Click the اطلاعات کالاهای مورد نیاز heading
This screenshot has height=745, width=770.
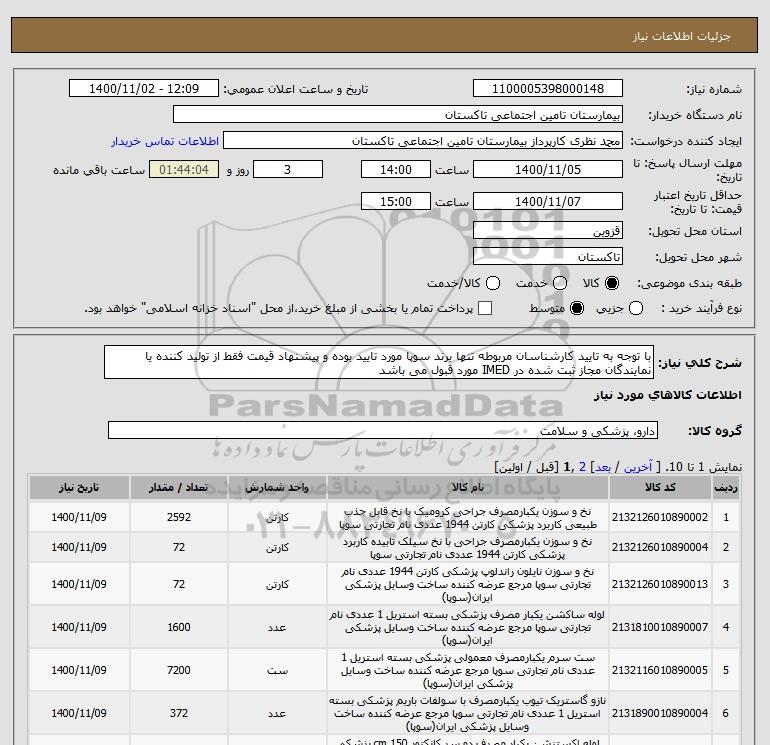pyautogui.click(x=668, y=395)
